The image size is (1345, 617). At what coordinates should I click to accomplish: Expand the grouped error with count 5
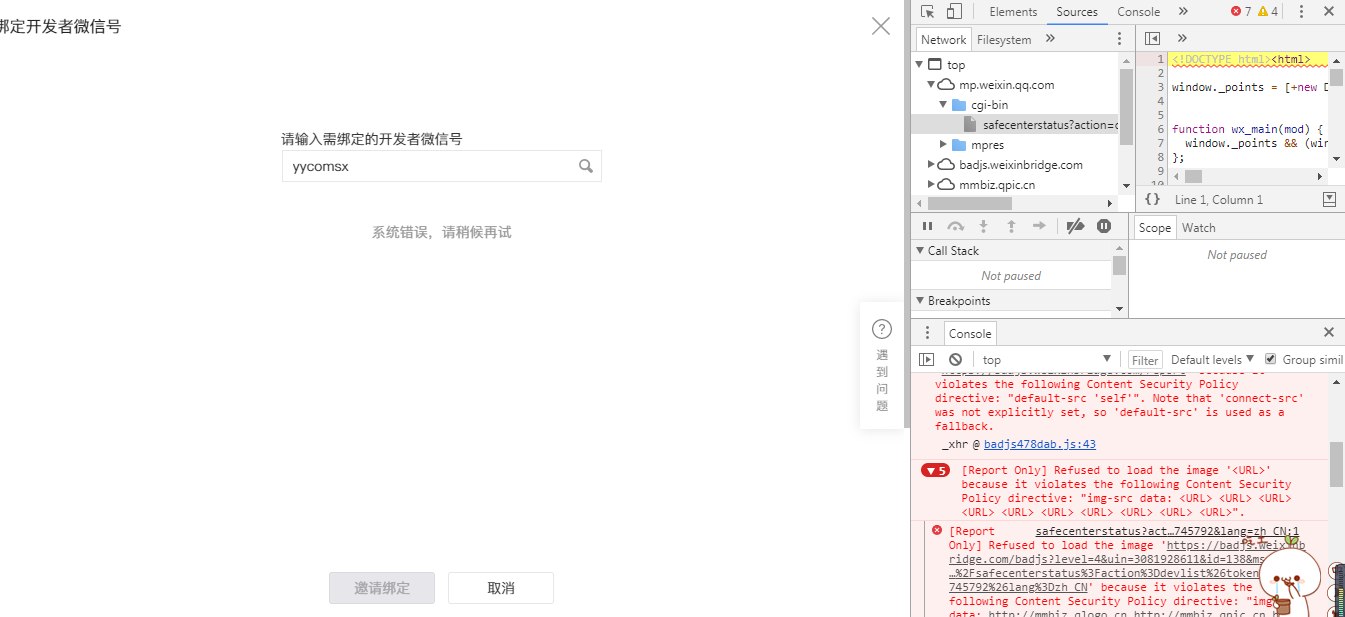tap(935, 470)
